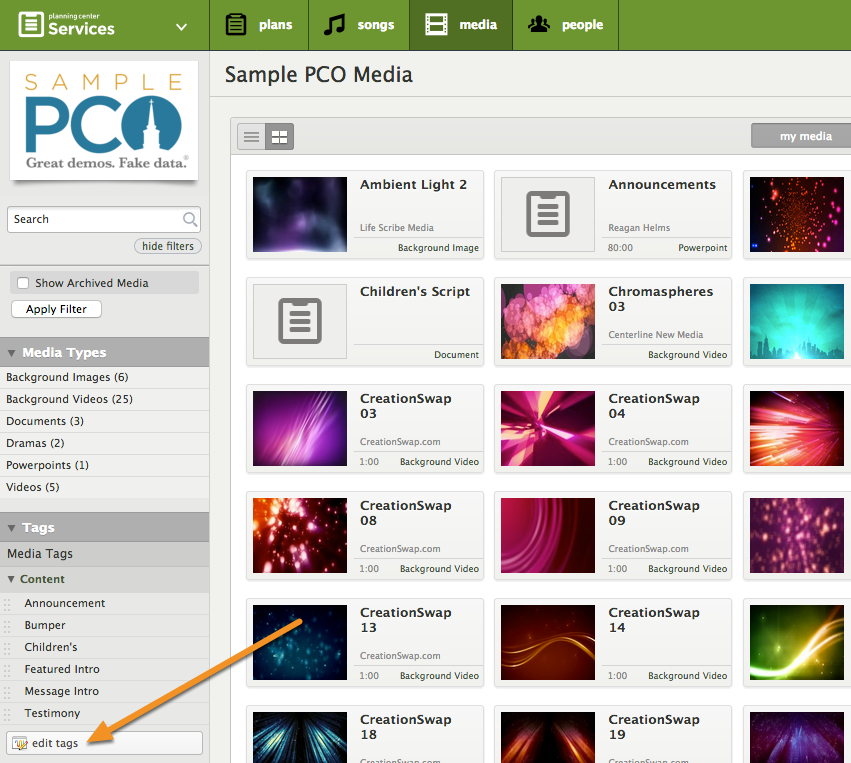Click the Centerline New Media text
The width and height of the screenshot is (851, 763).
point(656,335)
